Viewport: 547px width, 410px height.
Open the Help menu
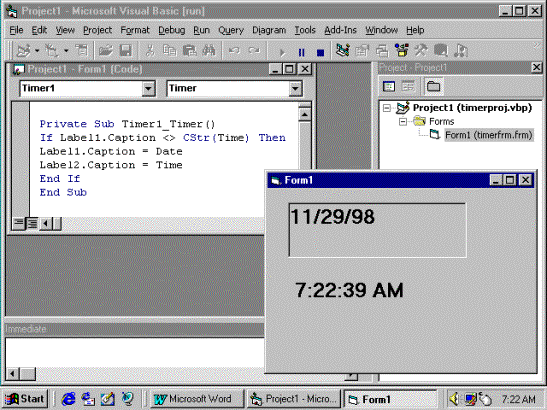pyautogui.click(x=415, y=30)
